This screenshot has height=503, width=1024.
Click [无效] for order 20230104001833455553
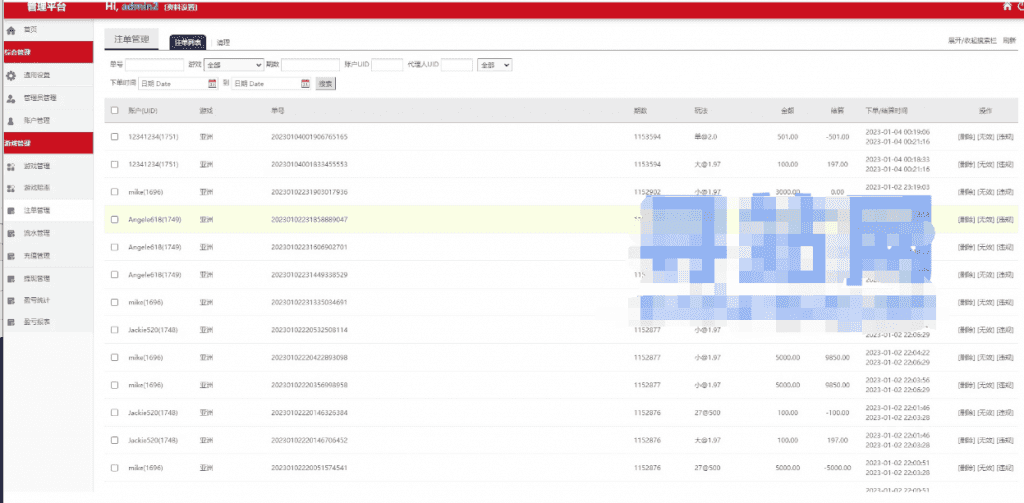click(985, 165)
